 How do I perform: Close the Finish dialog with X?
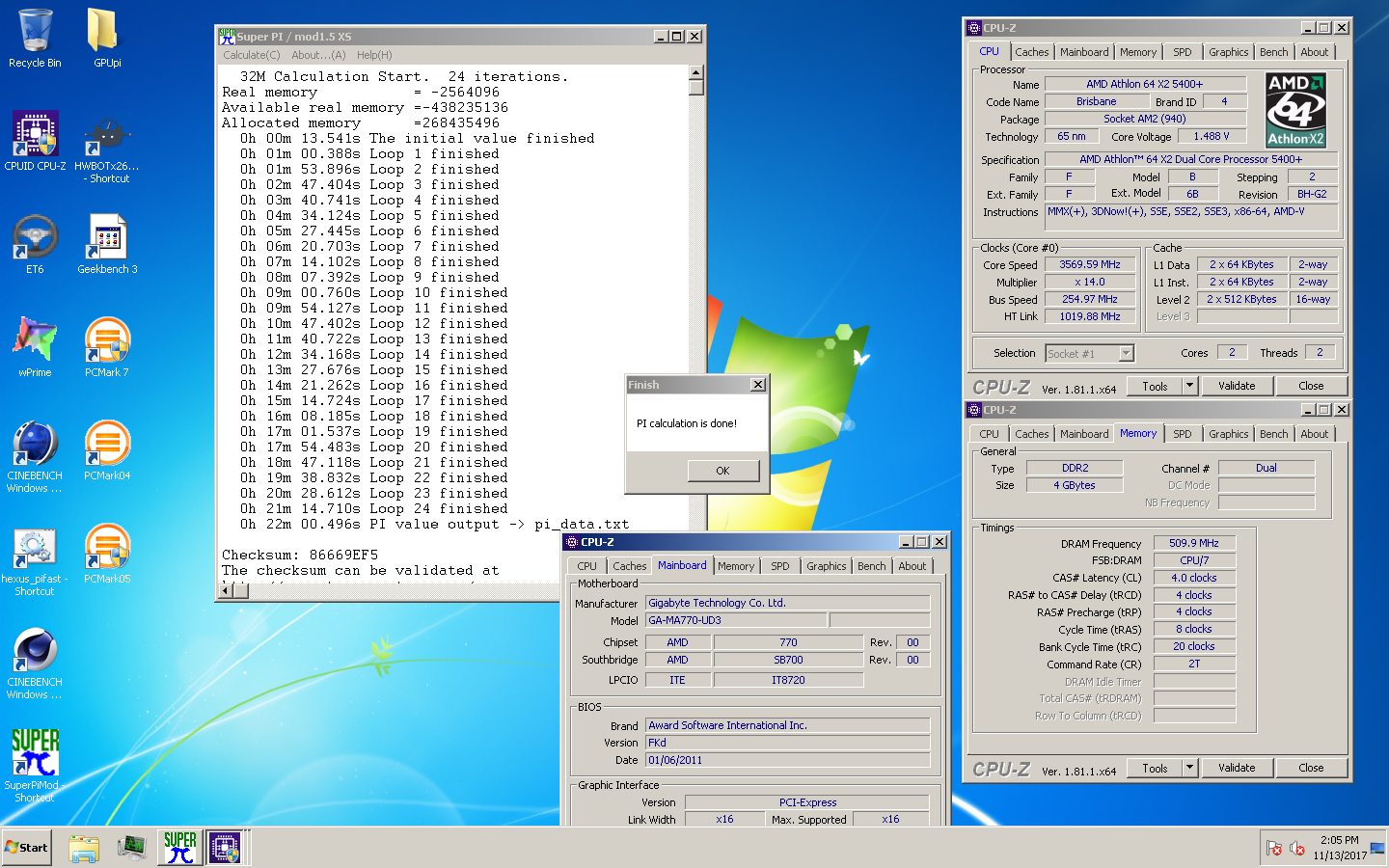pos(758,385)
